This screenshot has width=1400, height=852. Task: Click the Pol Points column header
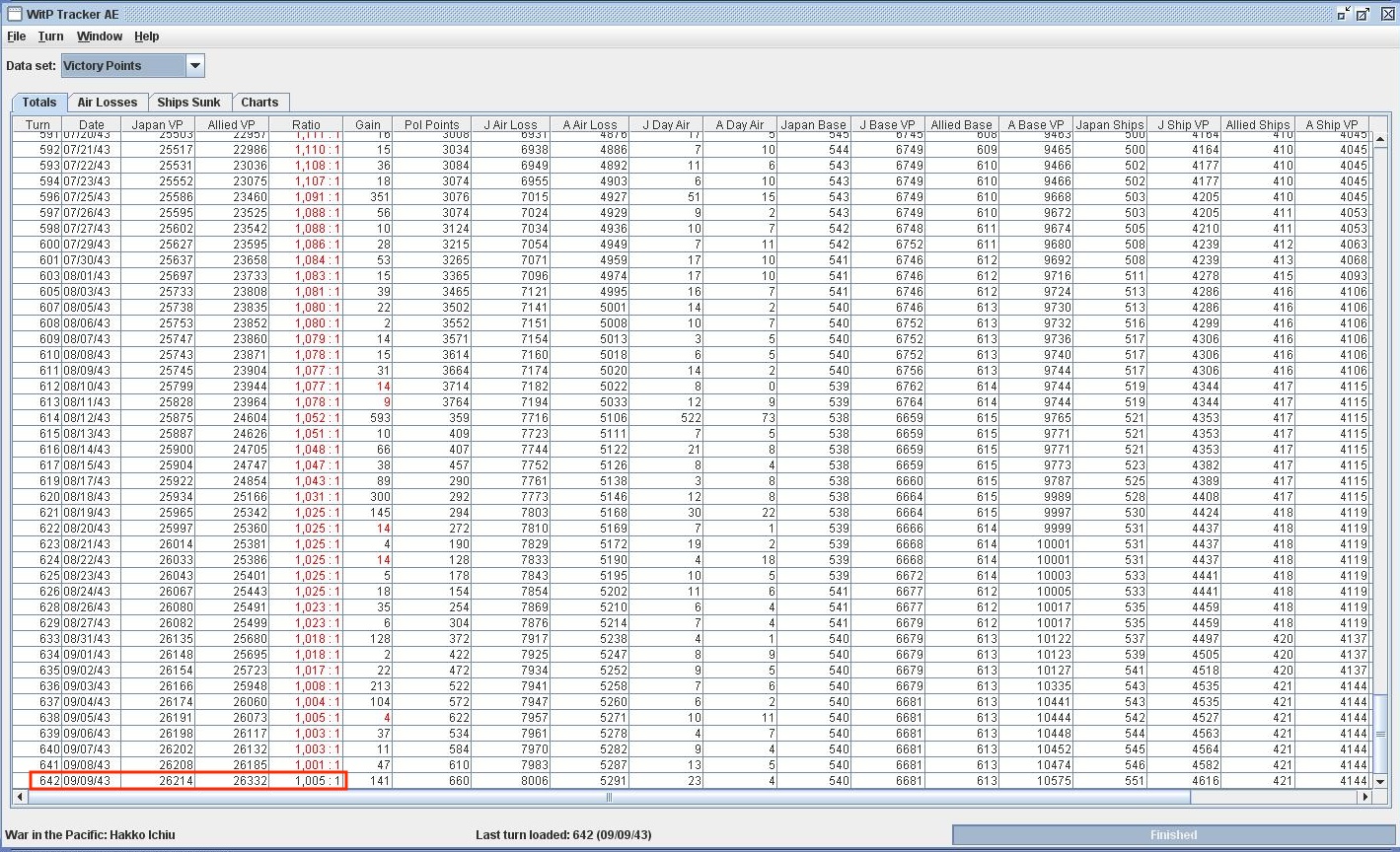point(432,125)
